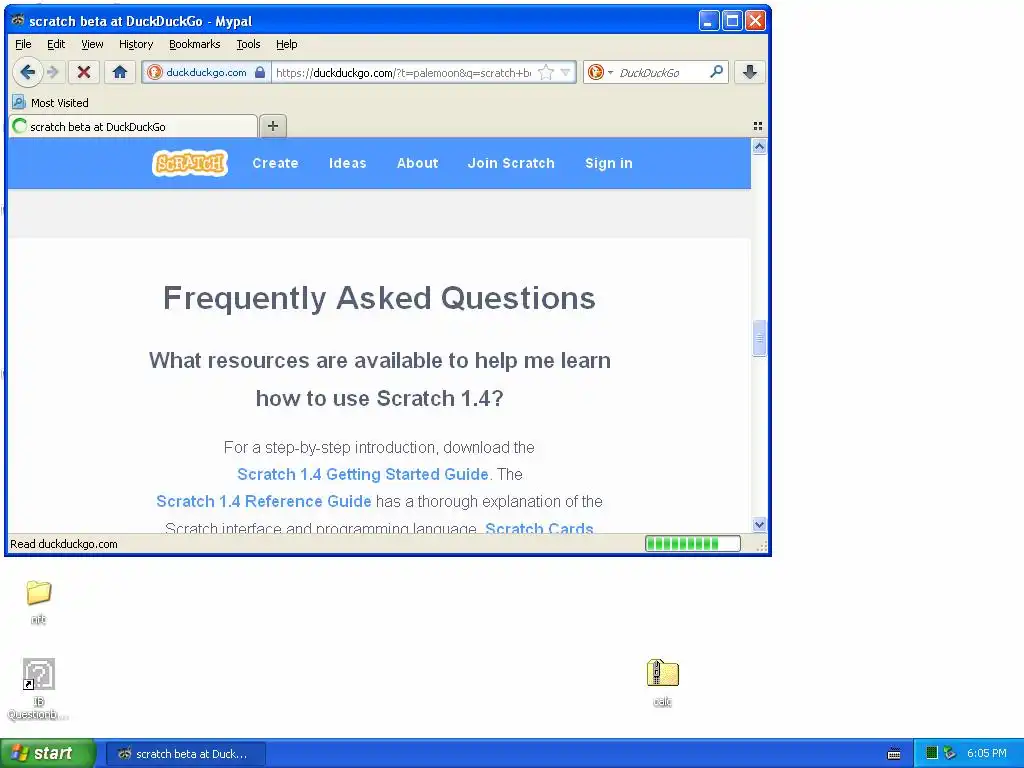Open Scratch 1.4 Getting Started Guide link
Viewport: 1024px width, 768px height.
(362, 474)
